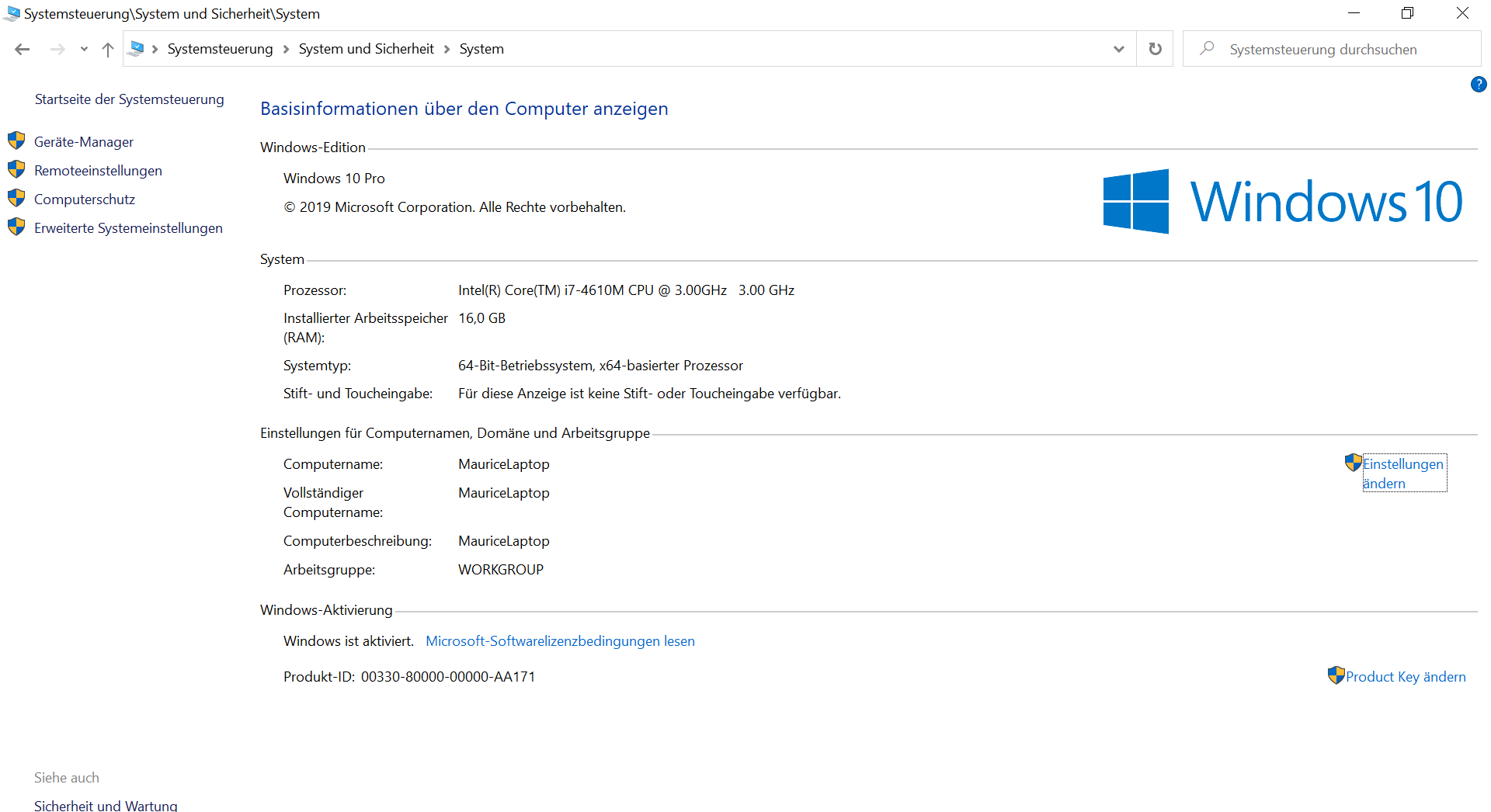
Task: Expand the chevron after System und Sicherheit
Action: (447, 49)
